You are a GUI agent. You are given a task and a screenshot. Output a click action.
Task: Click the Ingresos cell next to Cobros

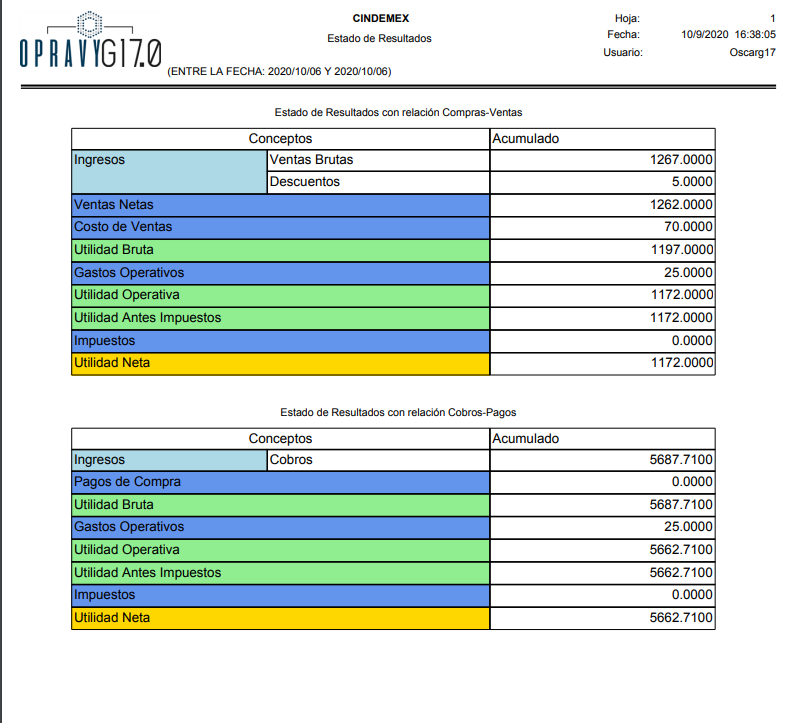click(x=169, y=460)
